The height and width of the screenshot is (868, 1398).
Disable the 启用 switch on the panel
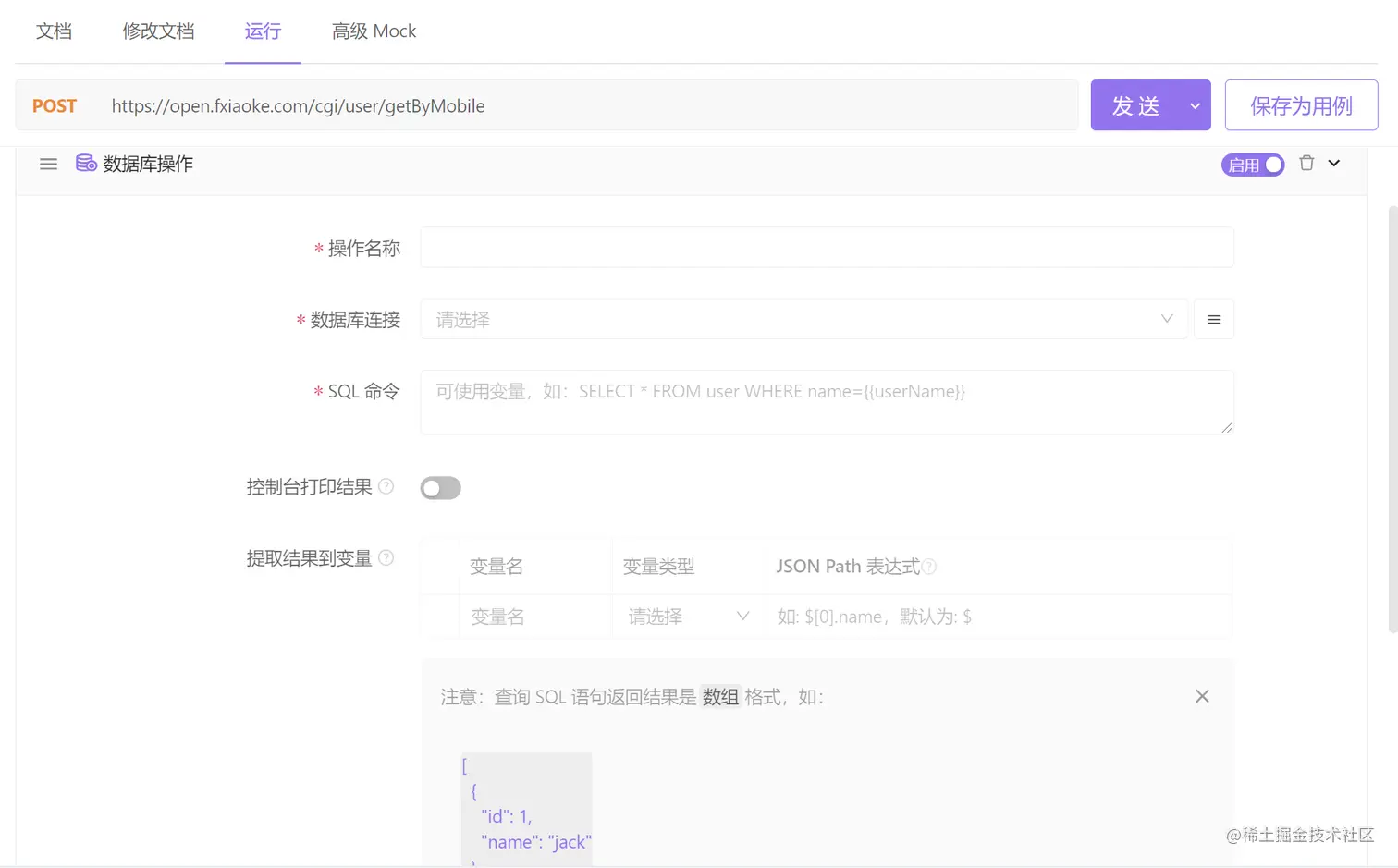[x=1253, y=164]
